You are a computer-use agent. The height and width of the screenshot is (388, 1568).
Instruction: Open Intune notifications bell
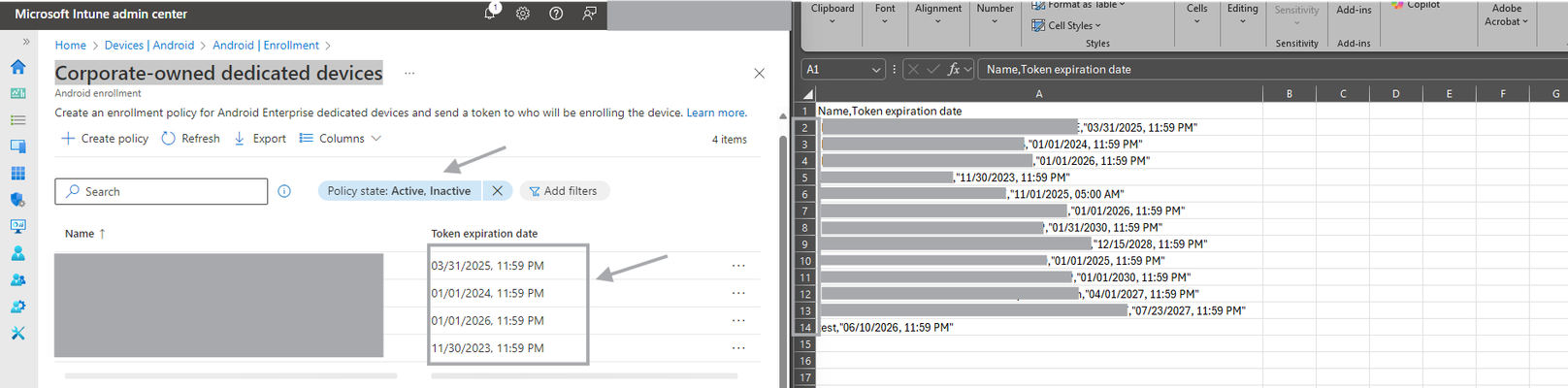click(x=491, y=14)
